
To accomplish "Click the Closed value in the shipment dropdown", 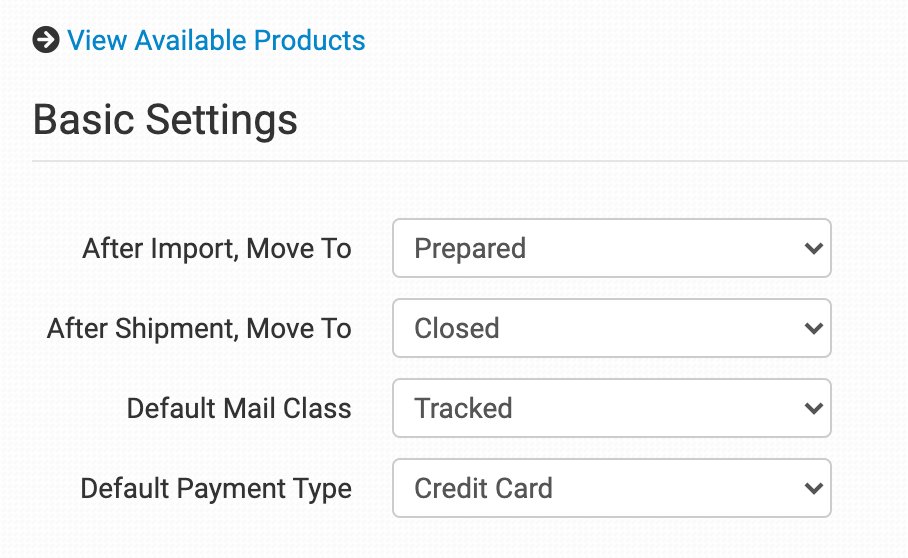I will [x=457, y=328].
